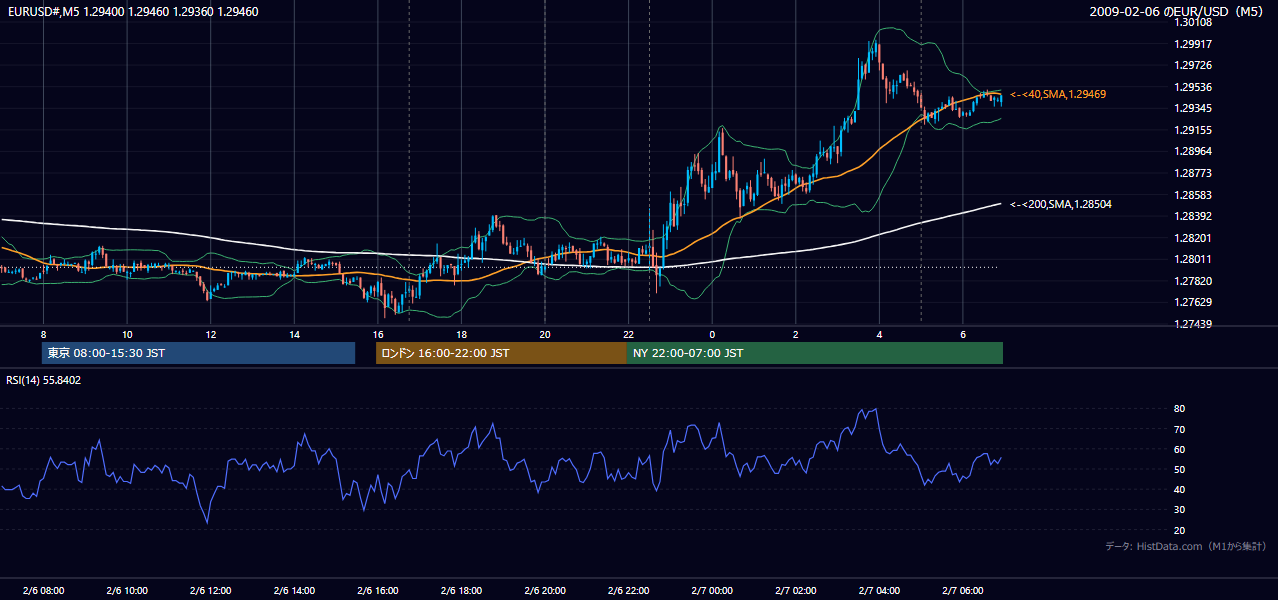Click price axis value 1.29155

point(1193,130)
